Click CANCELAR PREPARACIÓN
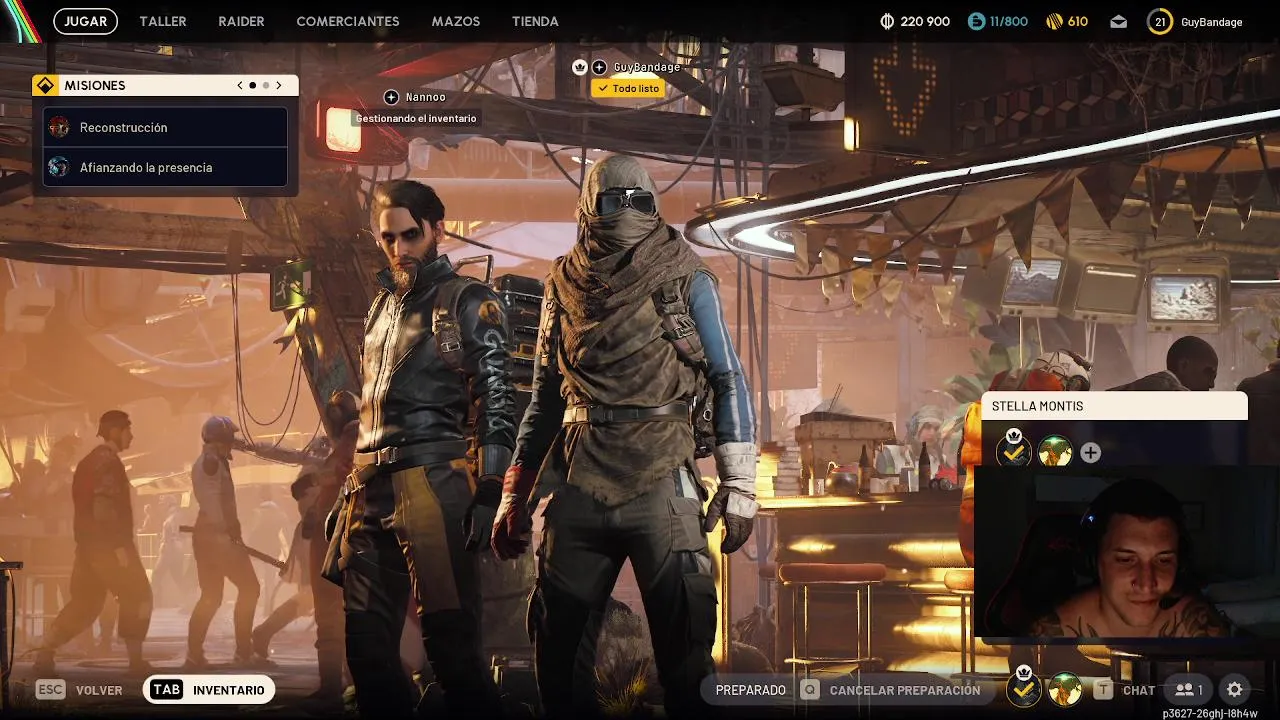The height and width of the screenshot is (720, 1280). coord(905,690)
